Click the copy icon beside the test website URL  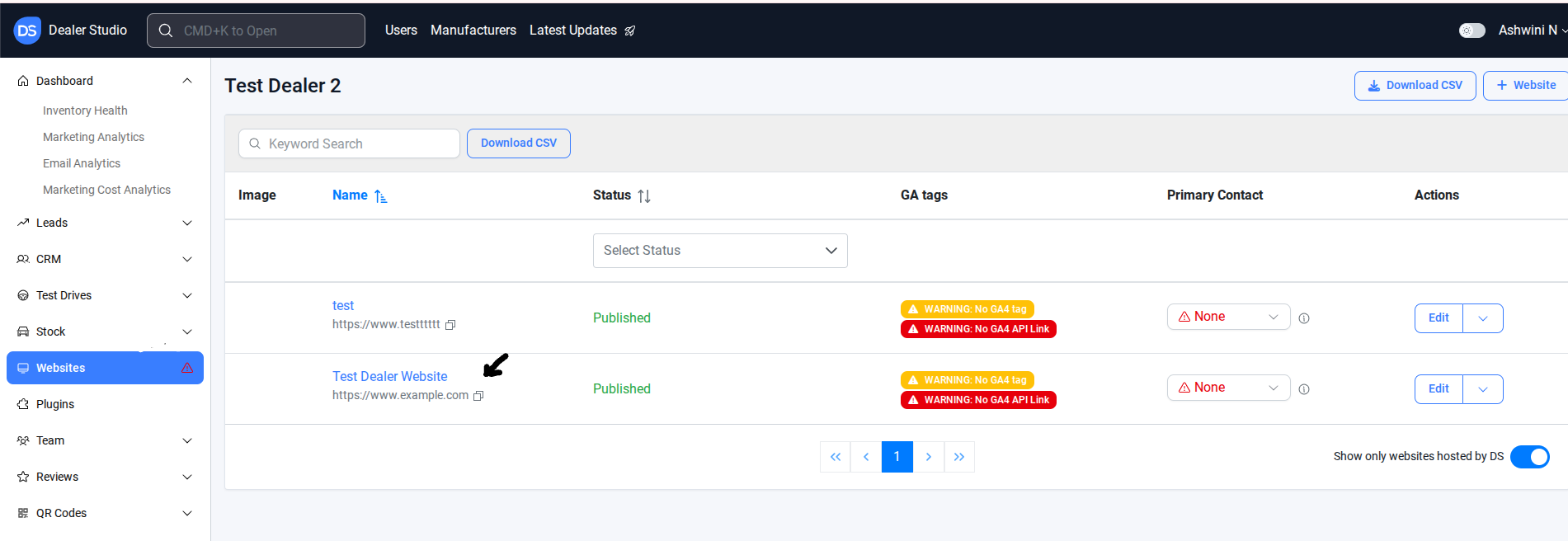450,325
